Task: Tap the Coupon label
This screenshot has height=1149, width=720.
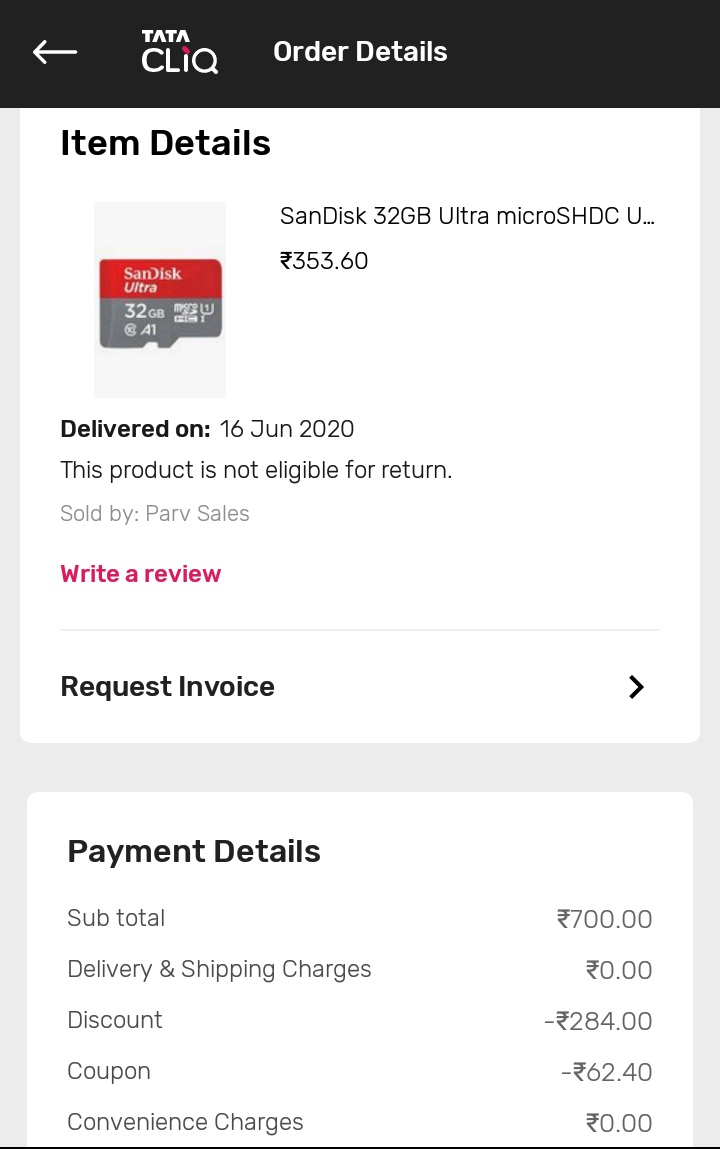Action: (109, 1071)
